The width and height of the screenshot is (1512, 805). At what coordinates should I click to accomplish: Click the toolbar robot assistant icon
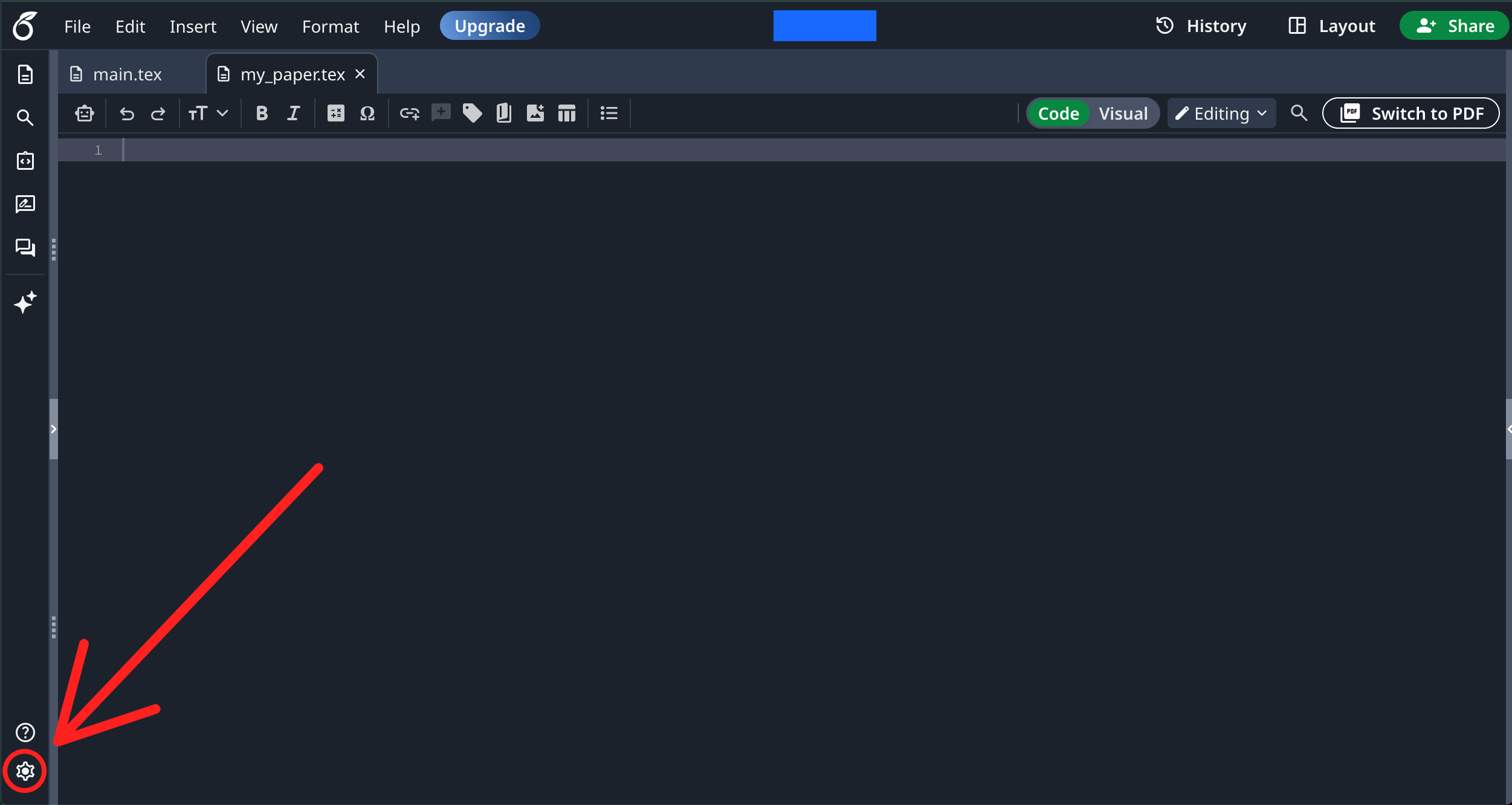point(85,114)
